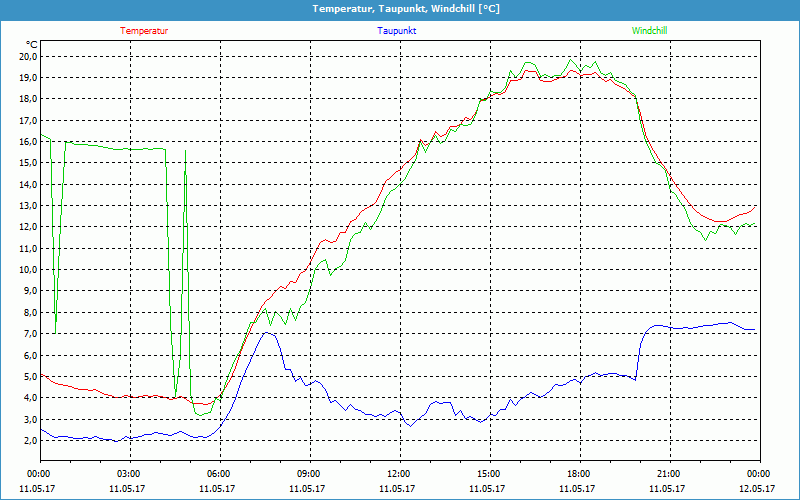Screen dimensions: 800x500
Task: Click the 21:00 time axis label
Action: 669,474
